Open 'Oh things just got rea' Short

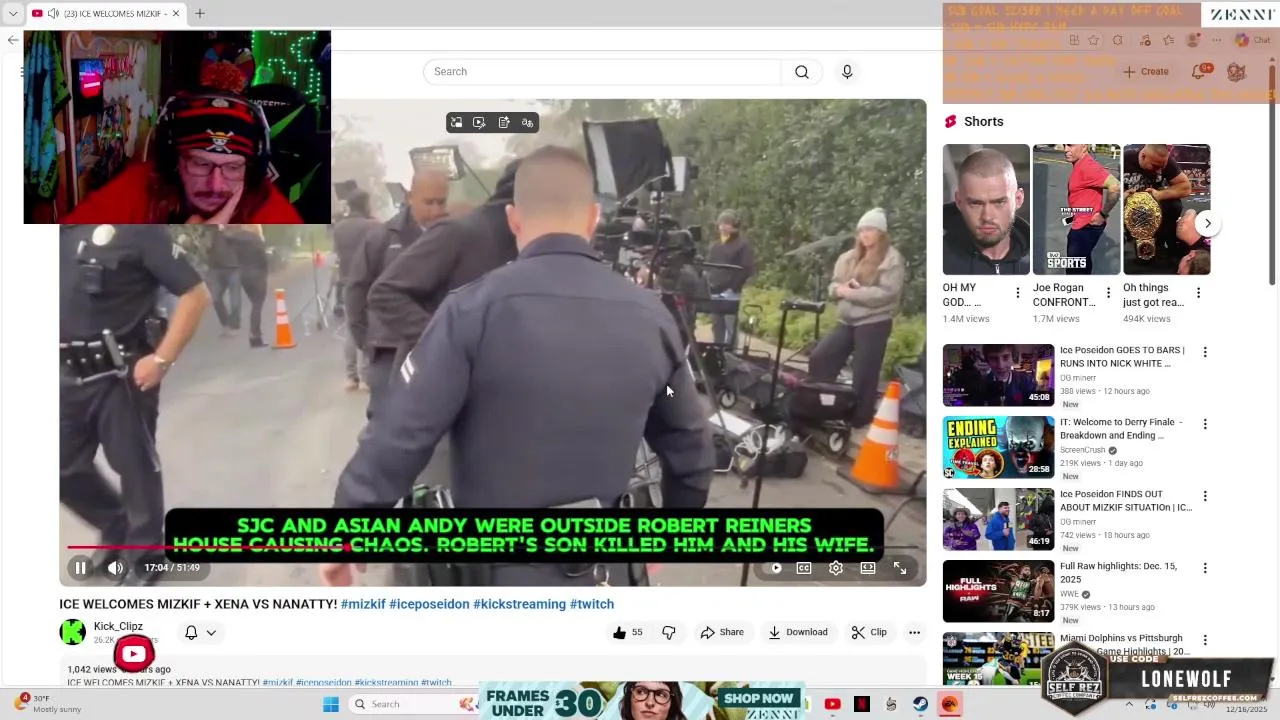[1166, 209]
